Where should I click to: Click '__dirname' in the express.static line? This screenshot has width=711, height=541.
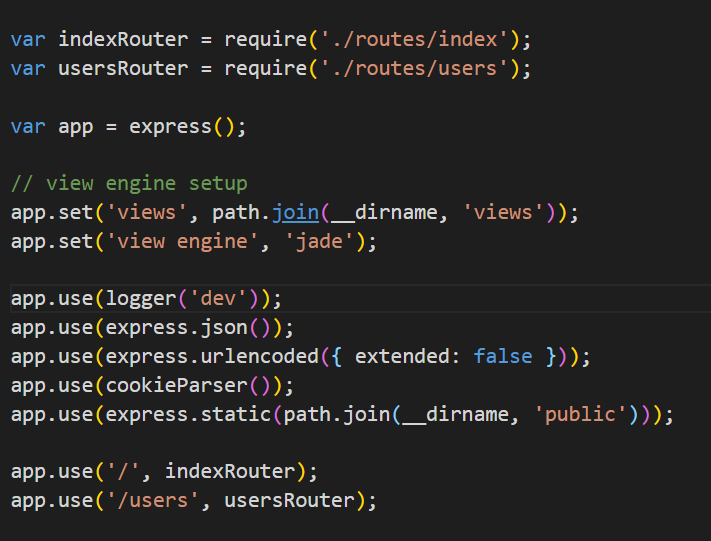pos(456,415)
